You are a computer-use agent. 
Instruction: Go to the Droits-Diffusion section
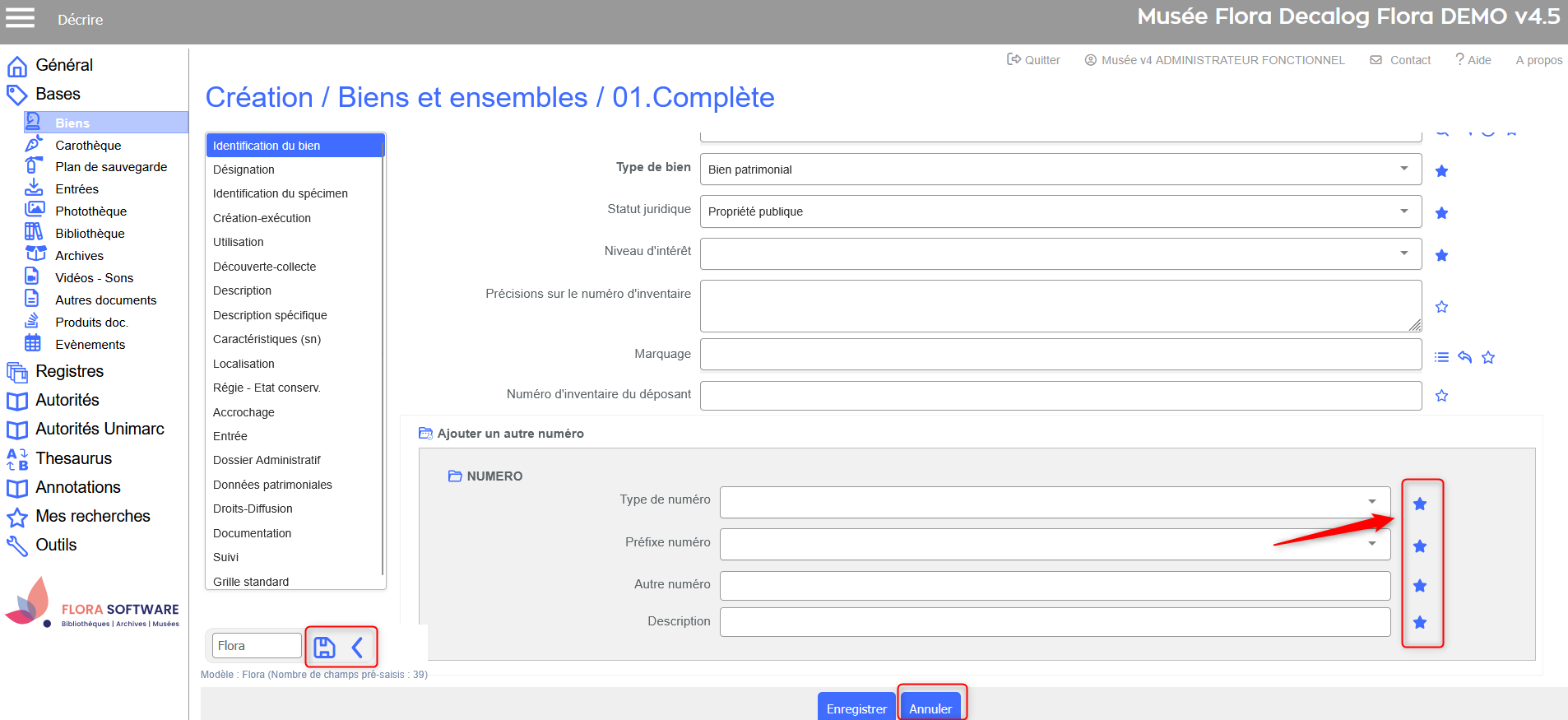coord(253,509)
